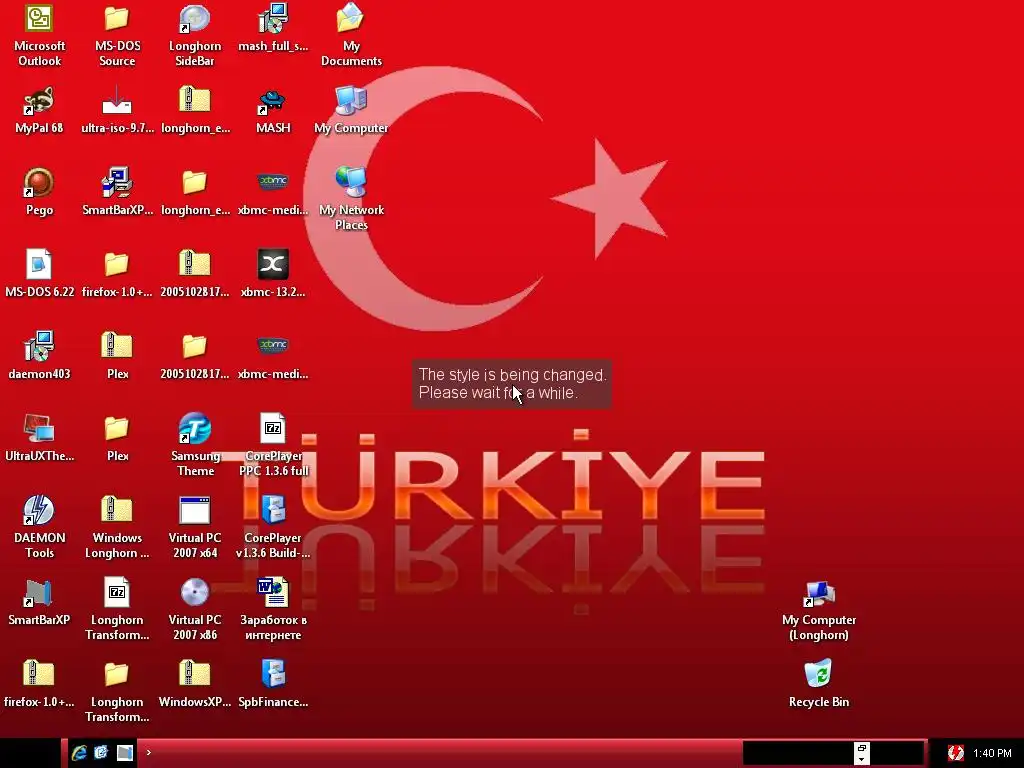Screen dimensions: 1024x768
Task: Select the longhorn_e... folder icon
Action: coord(195,183)
